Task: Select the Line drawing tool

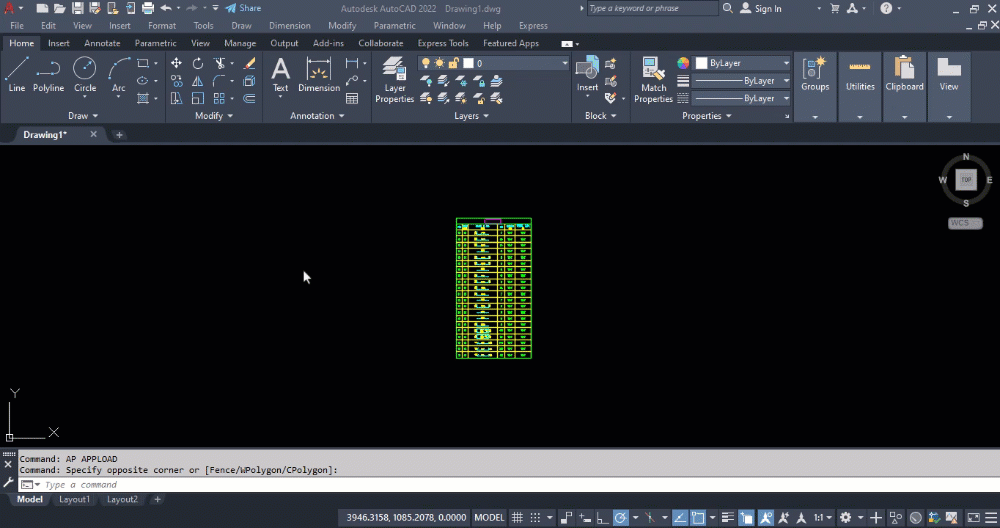Action: click(17, 74)
